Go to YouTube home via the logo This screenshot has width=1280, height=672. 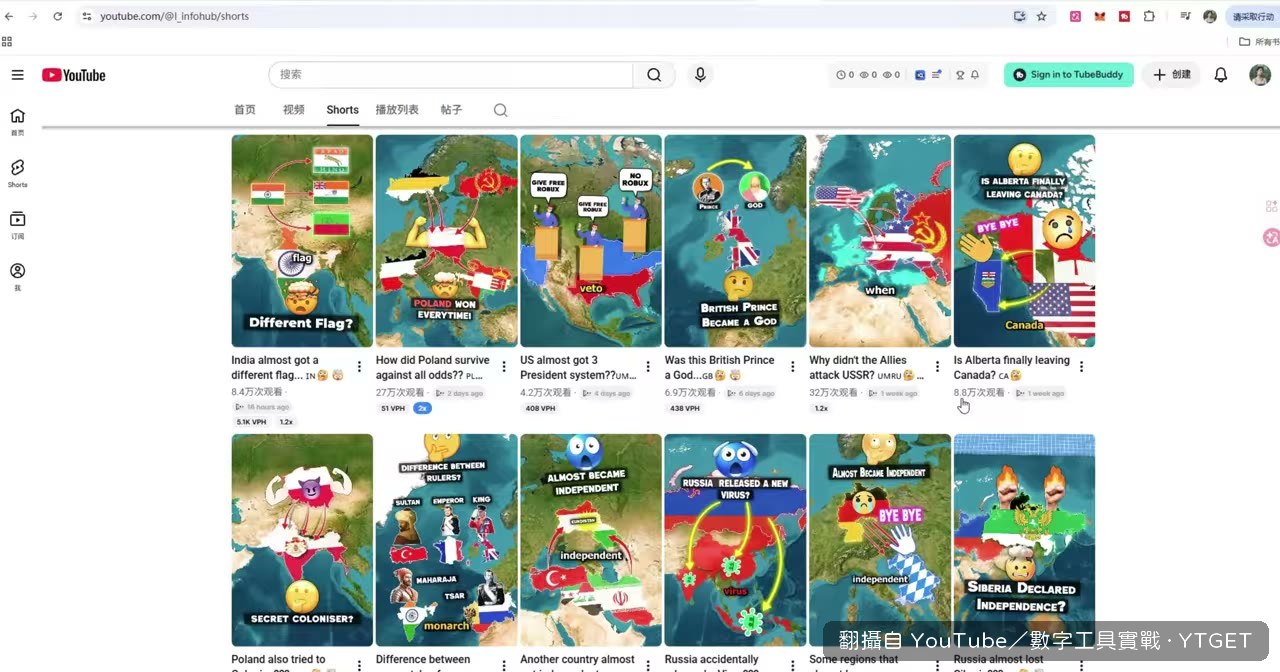(x=74, y=75)
